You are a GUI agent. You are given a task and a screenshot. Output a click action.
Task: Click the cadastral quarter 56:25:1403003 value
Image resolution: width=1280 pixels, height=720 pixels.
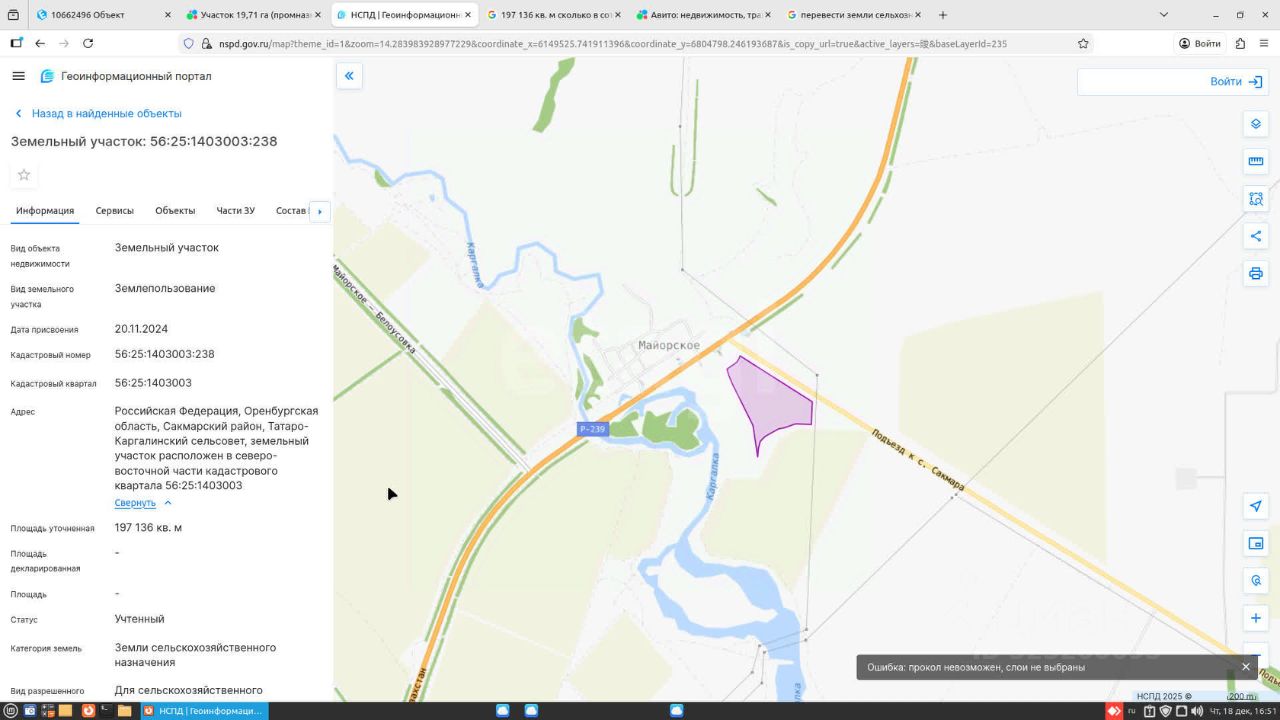click(153, 383)
